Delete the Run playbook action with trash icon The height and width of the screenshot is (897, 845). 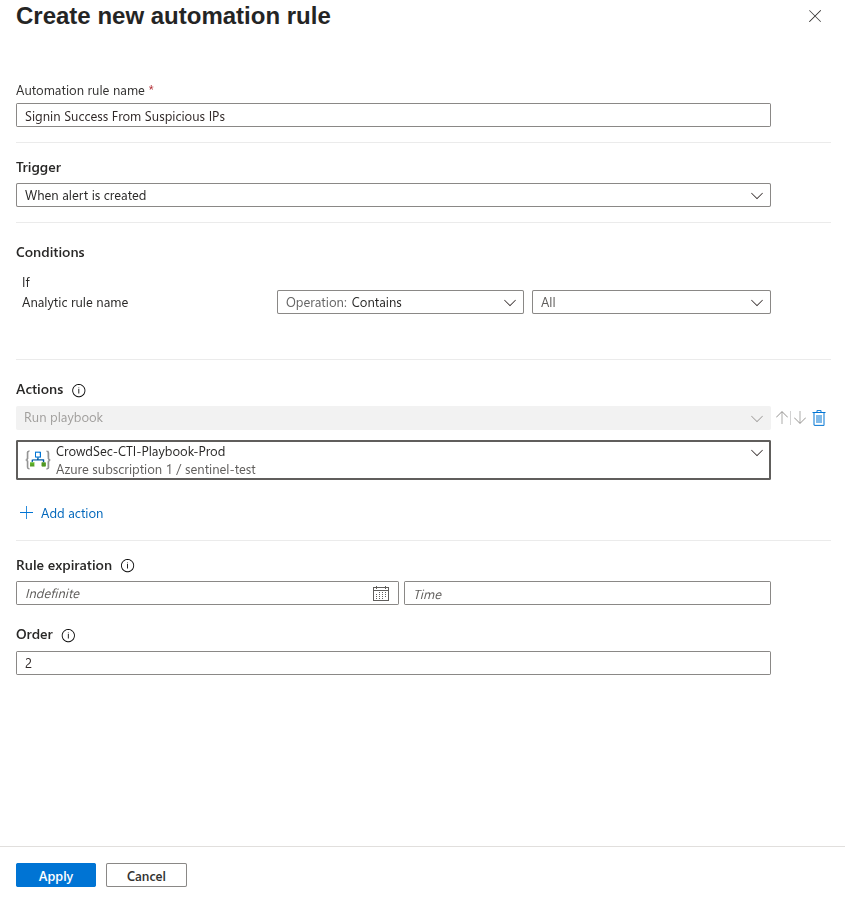(819, 418)
